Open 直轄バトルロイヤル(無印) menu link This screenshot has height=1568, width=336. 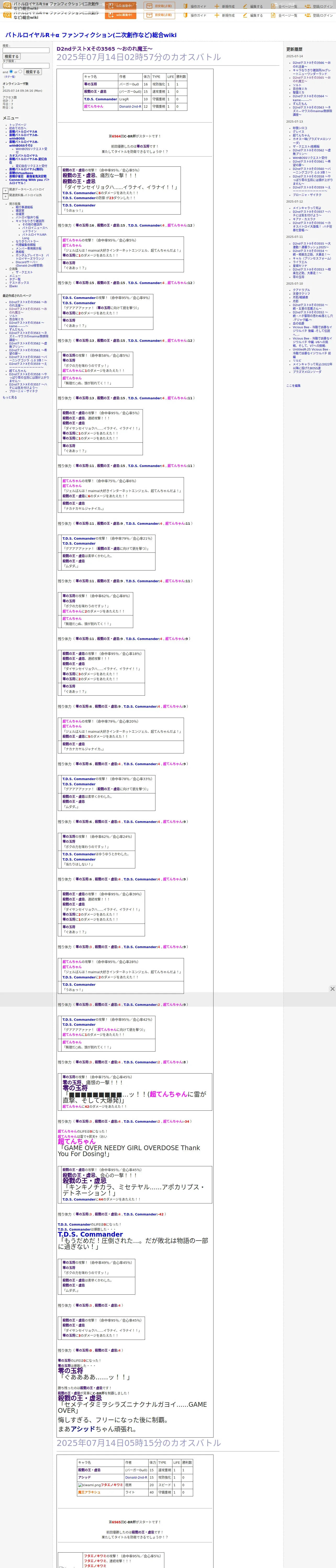point(26,169)
